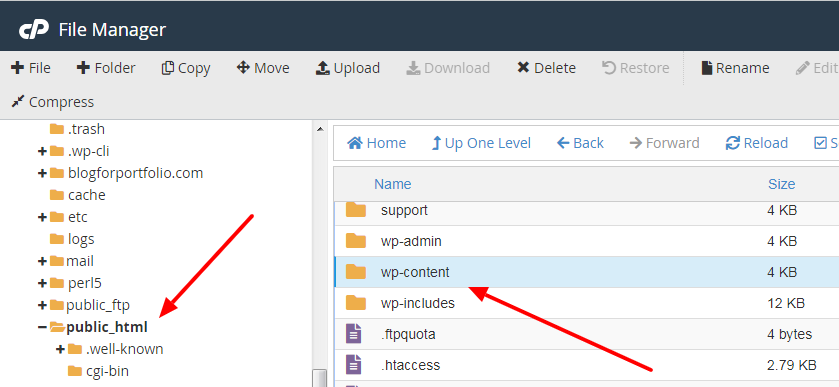Viewport: 839px width, 387px height.
Task: Expand the mail tree folder
Action: point(42,261)
